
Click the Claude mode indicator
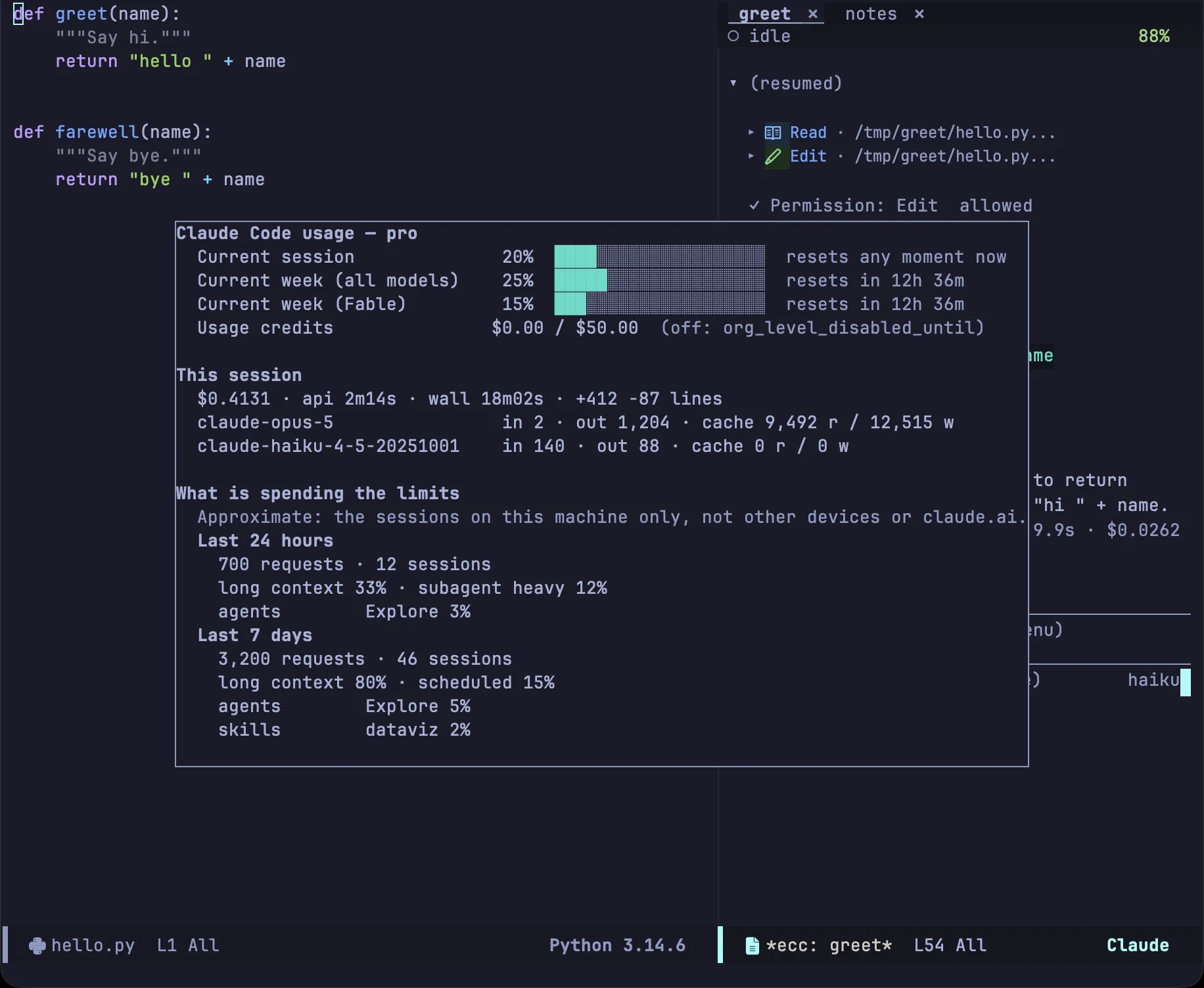pyautogui.click(x=1138, y=945)
